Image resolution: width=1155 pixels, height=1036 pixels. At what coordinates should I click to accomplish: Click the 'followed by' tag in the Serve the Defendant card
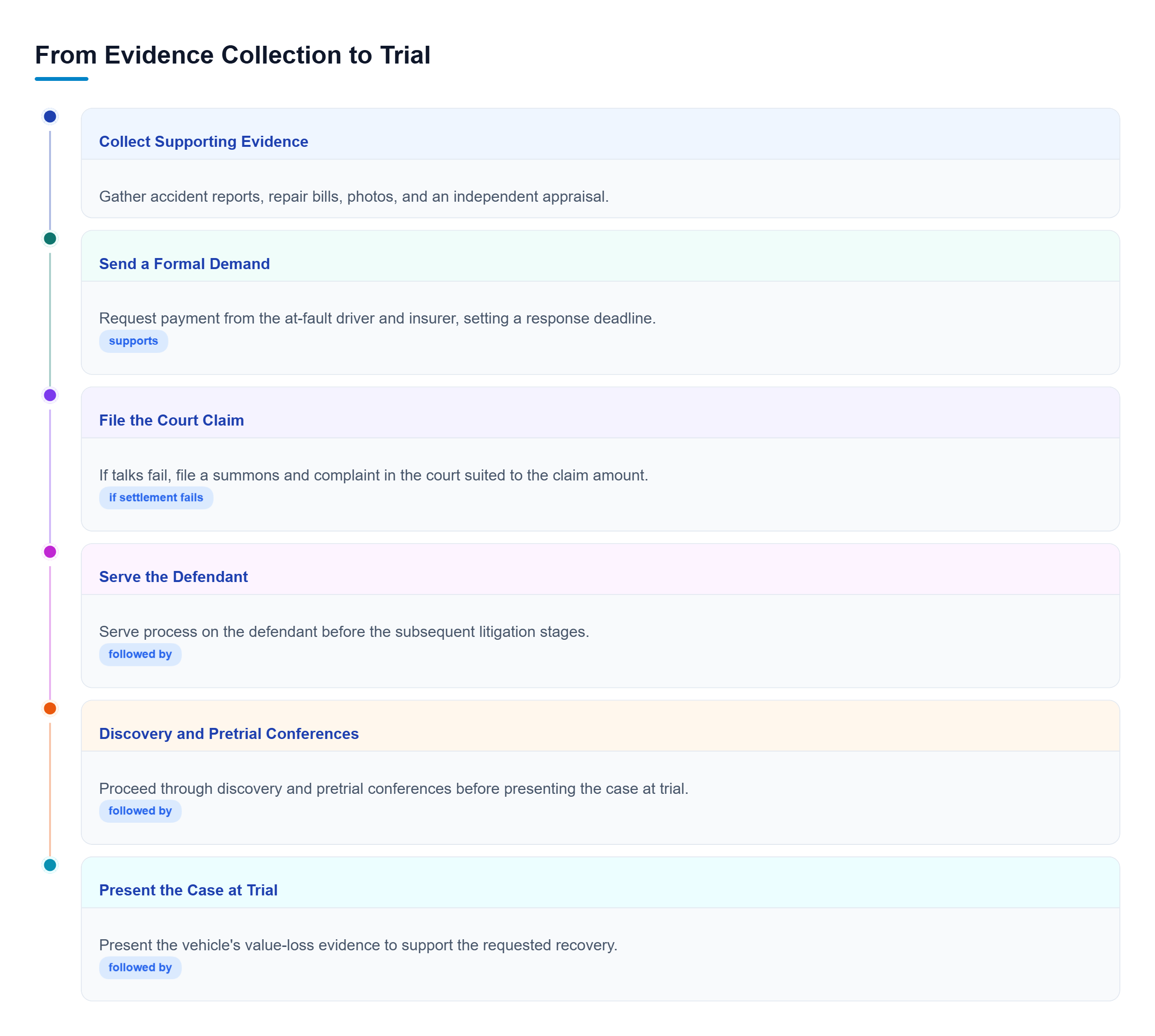[x=140, y=654]
